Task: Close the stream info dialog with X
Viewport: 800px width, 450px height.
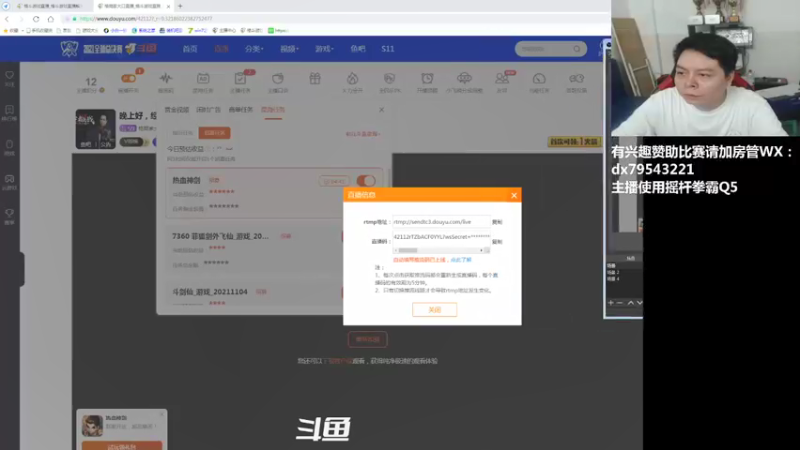Action: [514, 195]
